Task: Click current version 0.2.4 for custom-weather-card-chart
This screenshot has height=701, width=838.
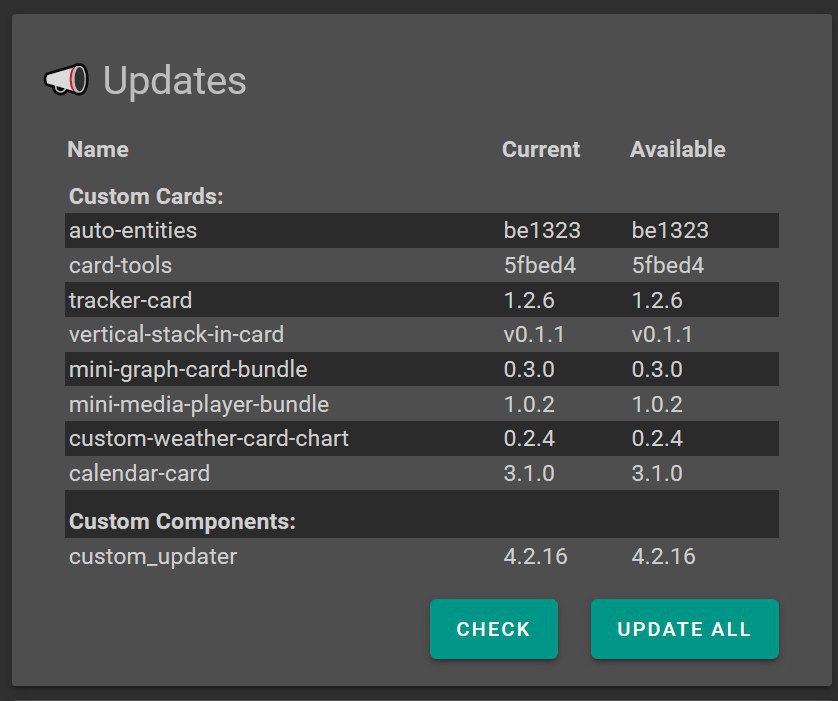Action: (x=529, y=439)
